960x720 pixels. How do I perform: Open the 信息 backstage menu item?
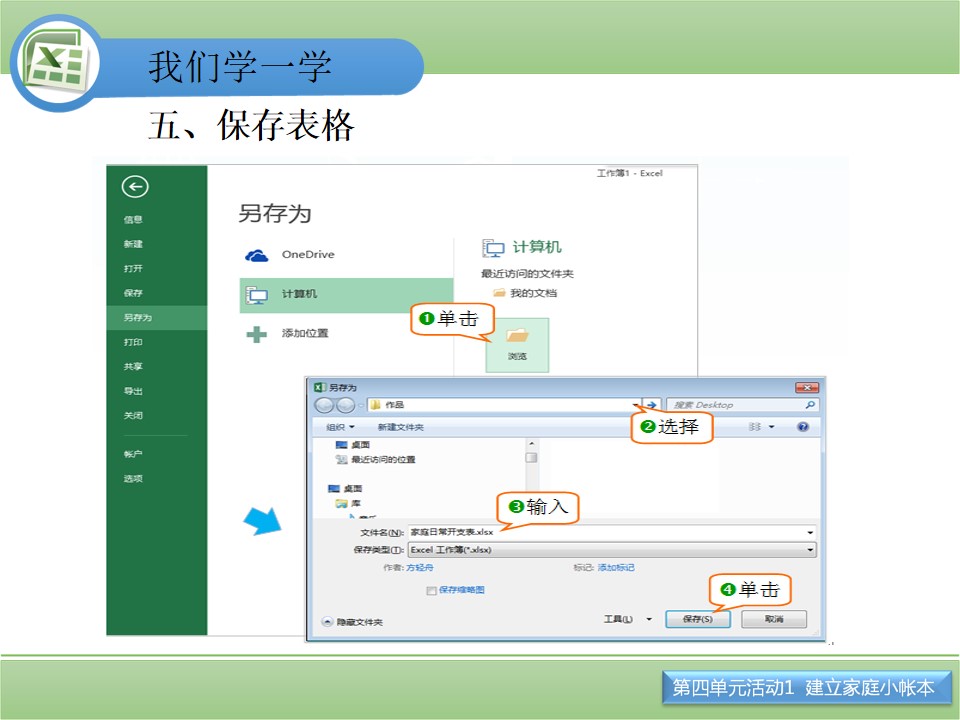133,219
